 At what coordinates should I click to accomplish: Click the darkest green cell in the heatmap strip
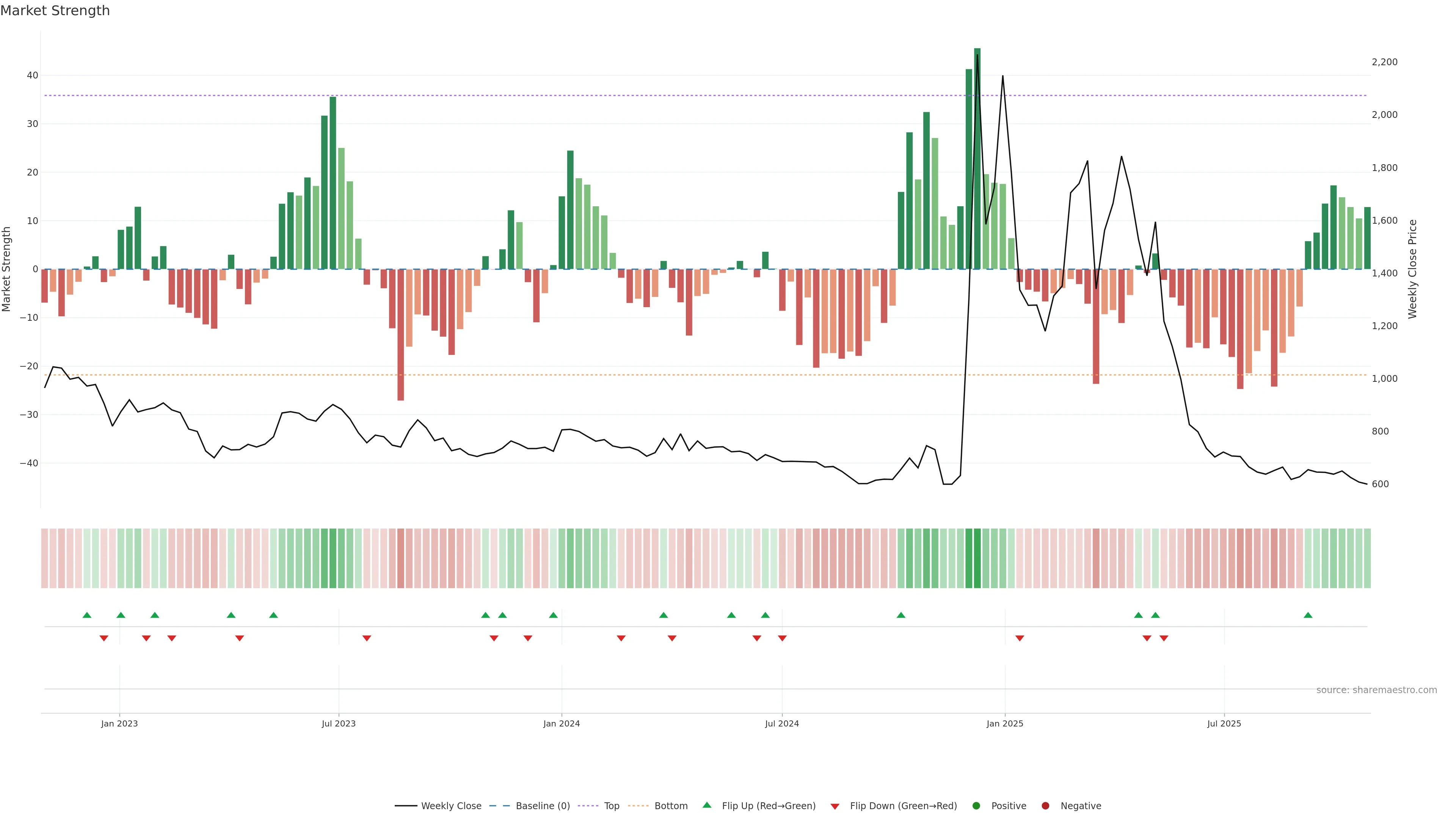point(977,559)
